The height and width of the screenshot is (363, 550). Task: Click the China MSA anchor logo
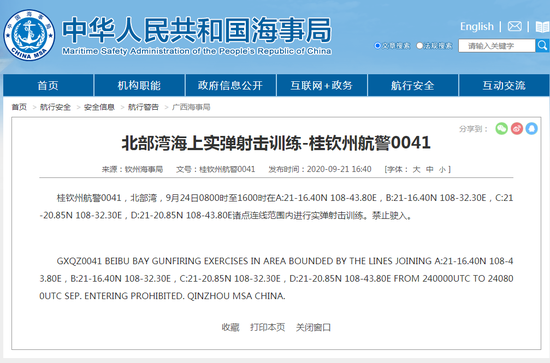tap(29, 35)
